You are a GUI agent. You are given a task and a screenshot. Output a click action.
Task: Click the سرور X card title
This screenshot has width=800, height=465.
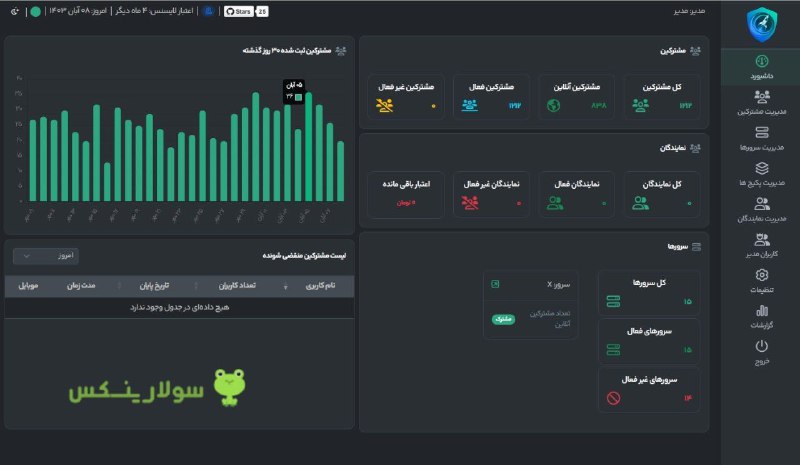pos(558,284)
